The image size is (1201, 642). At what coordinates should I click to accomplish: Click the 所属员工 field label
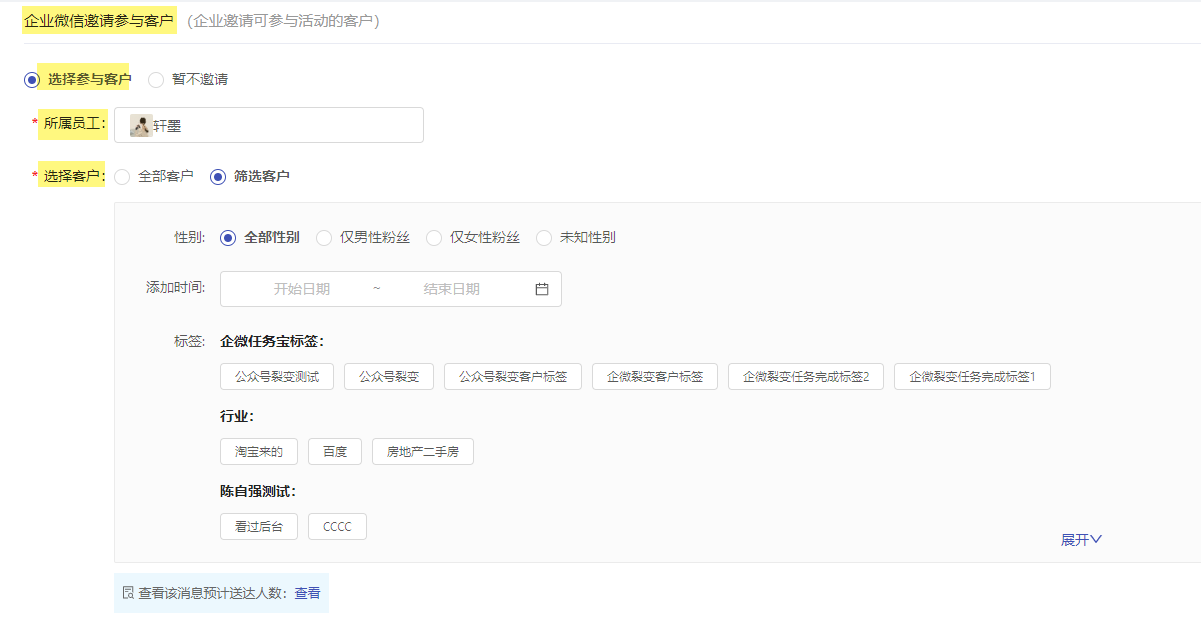74,124
